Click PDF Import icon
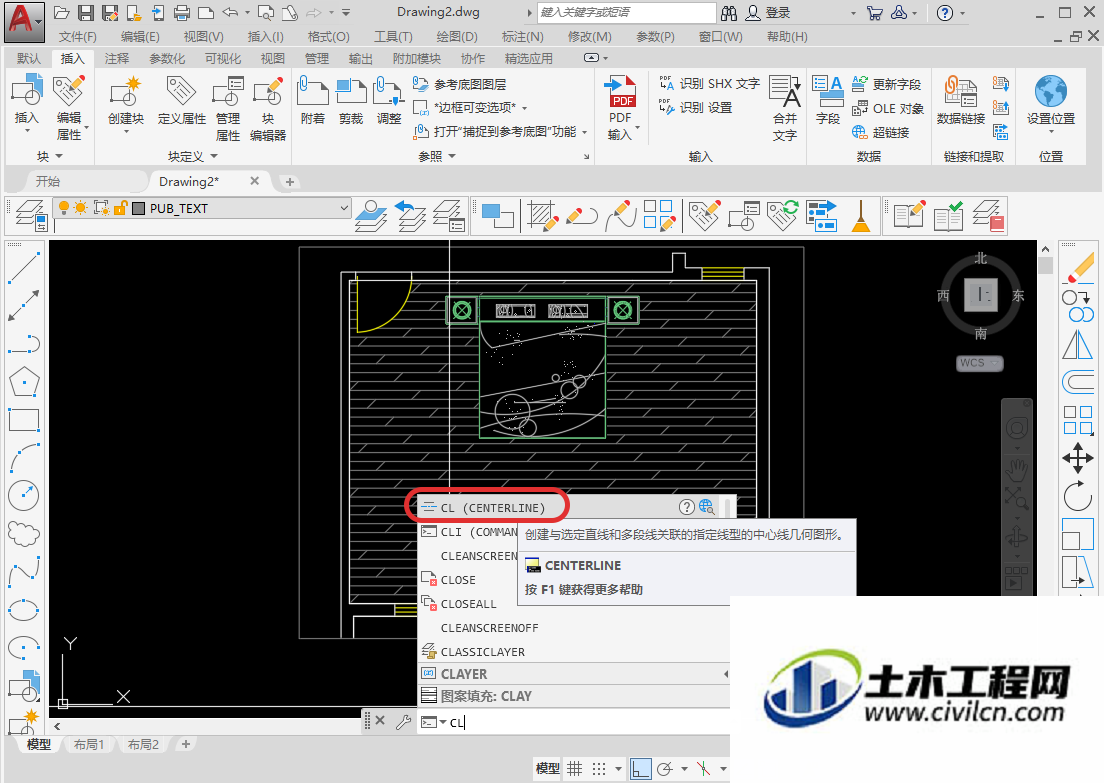This screenshot has height=783, width=1104. coord(620,92)
